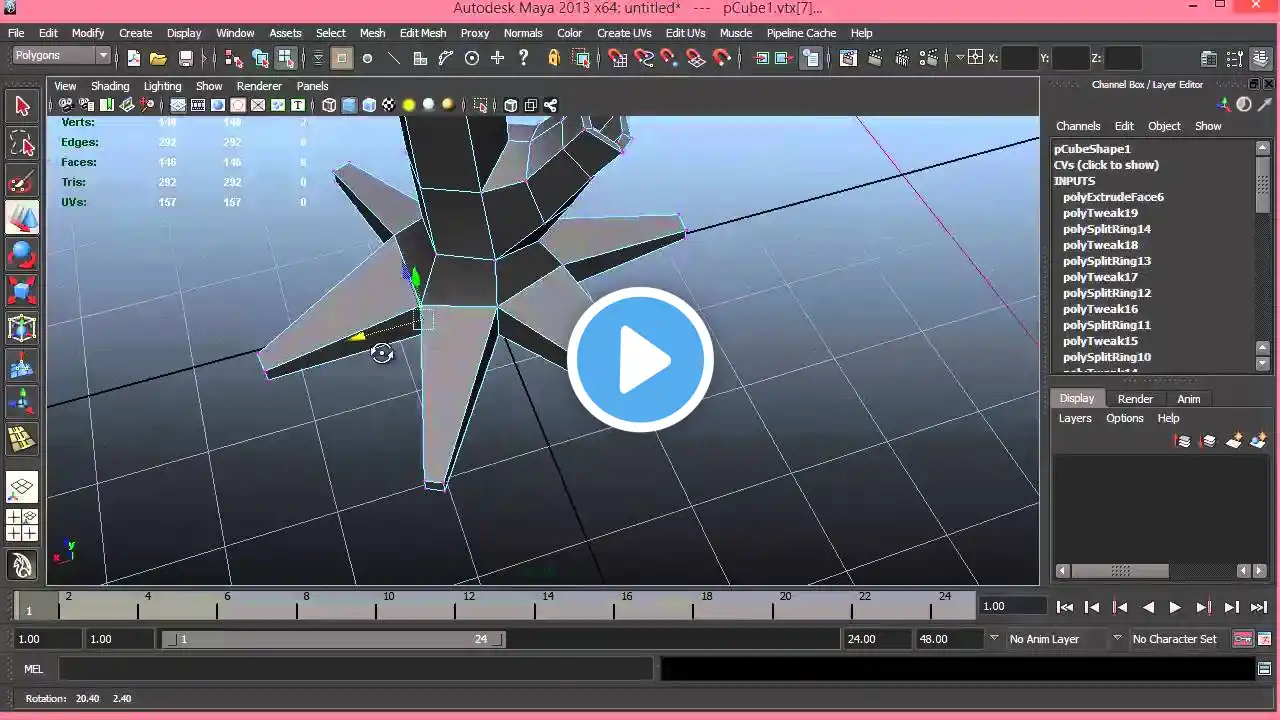
Task: Open the Polygons menu set dropdown
Action: click(x=61, y=56)
